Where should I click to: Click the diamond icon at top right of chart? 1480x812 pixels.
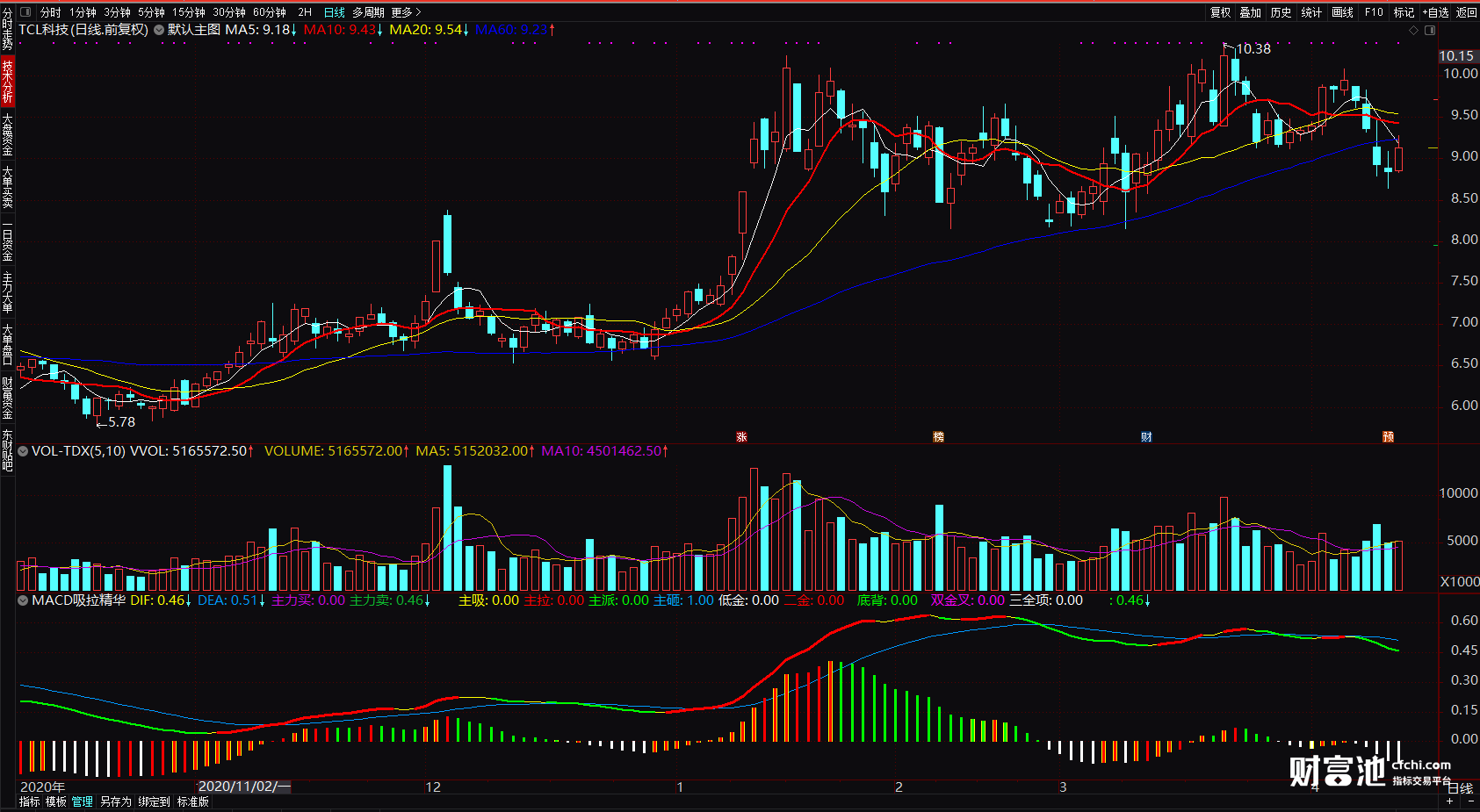tap(1413, 30)
